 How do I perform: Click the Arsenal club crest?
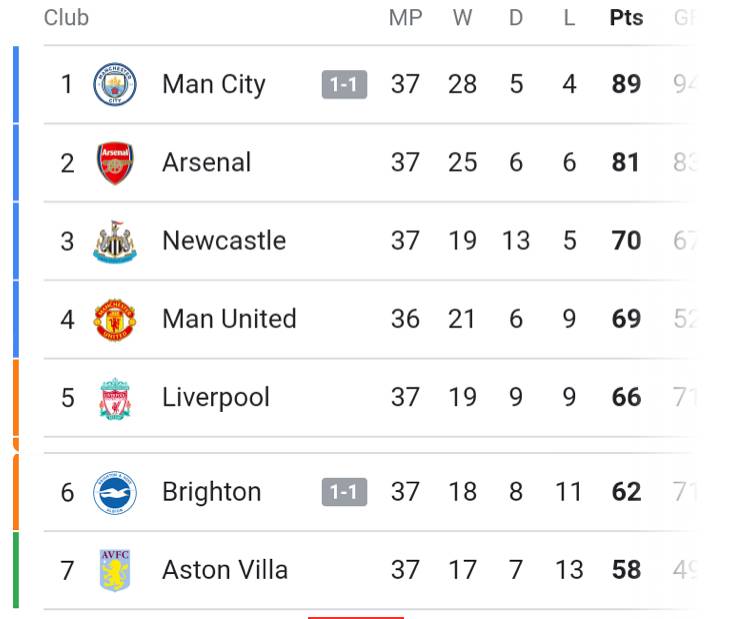pos(114,163)
